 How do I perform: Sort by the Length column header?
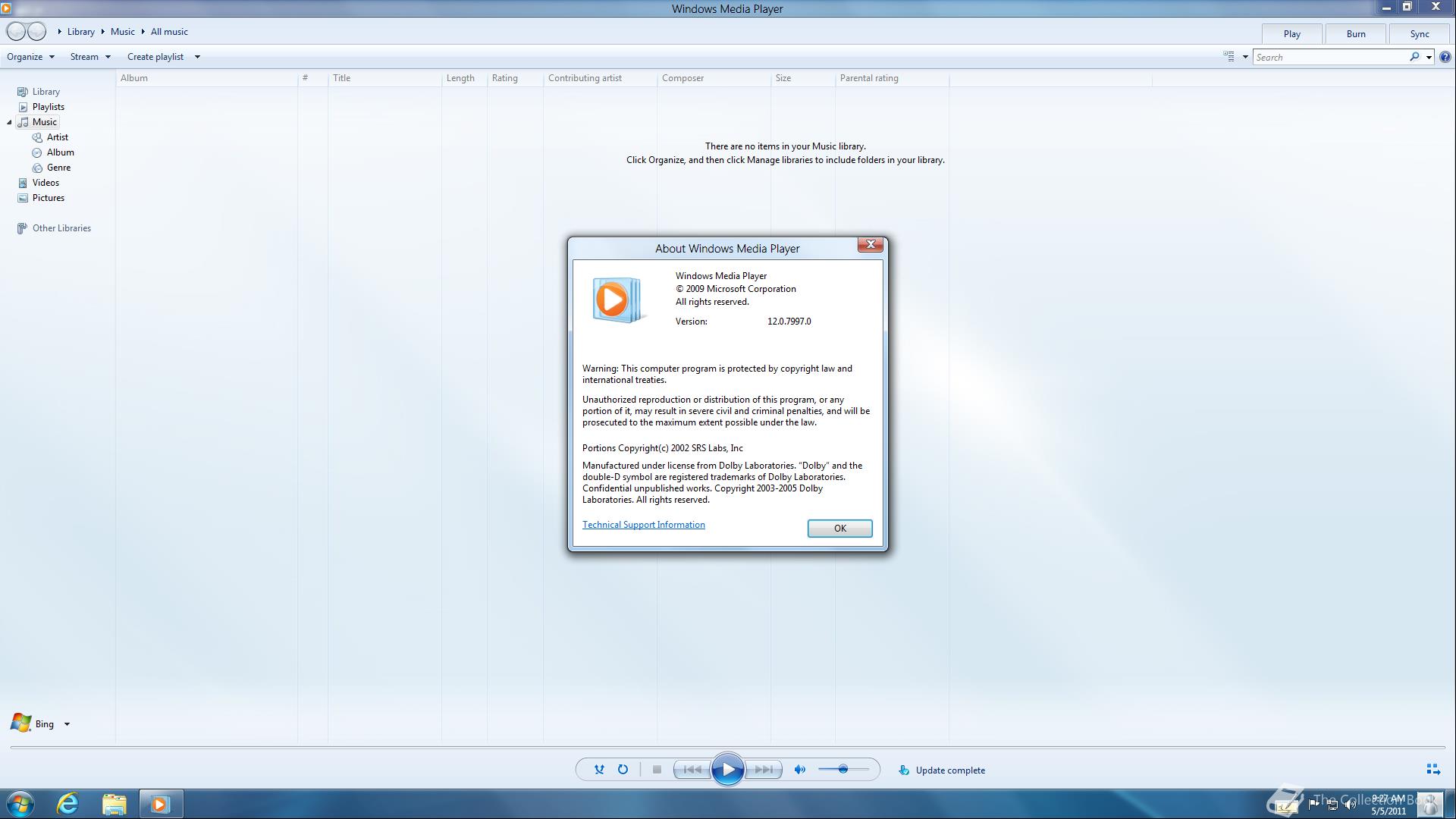464,78
